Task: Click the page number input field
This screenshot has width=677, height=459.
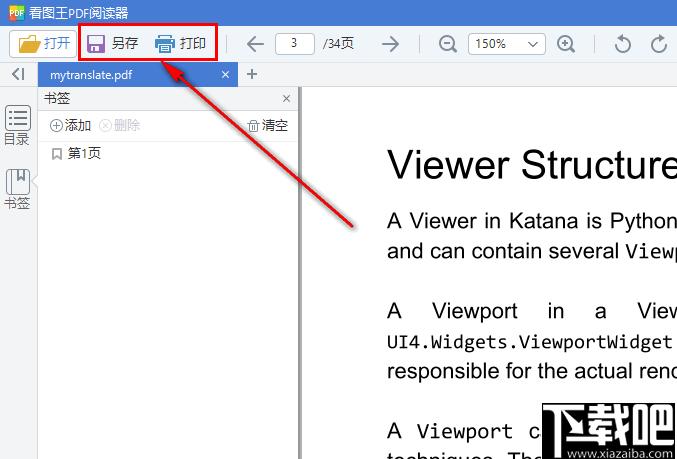Action: pyautogui.click(x=295, y=44)
